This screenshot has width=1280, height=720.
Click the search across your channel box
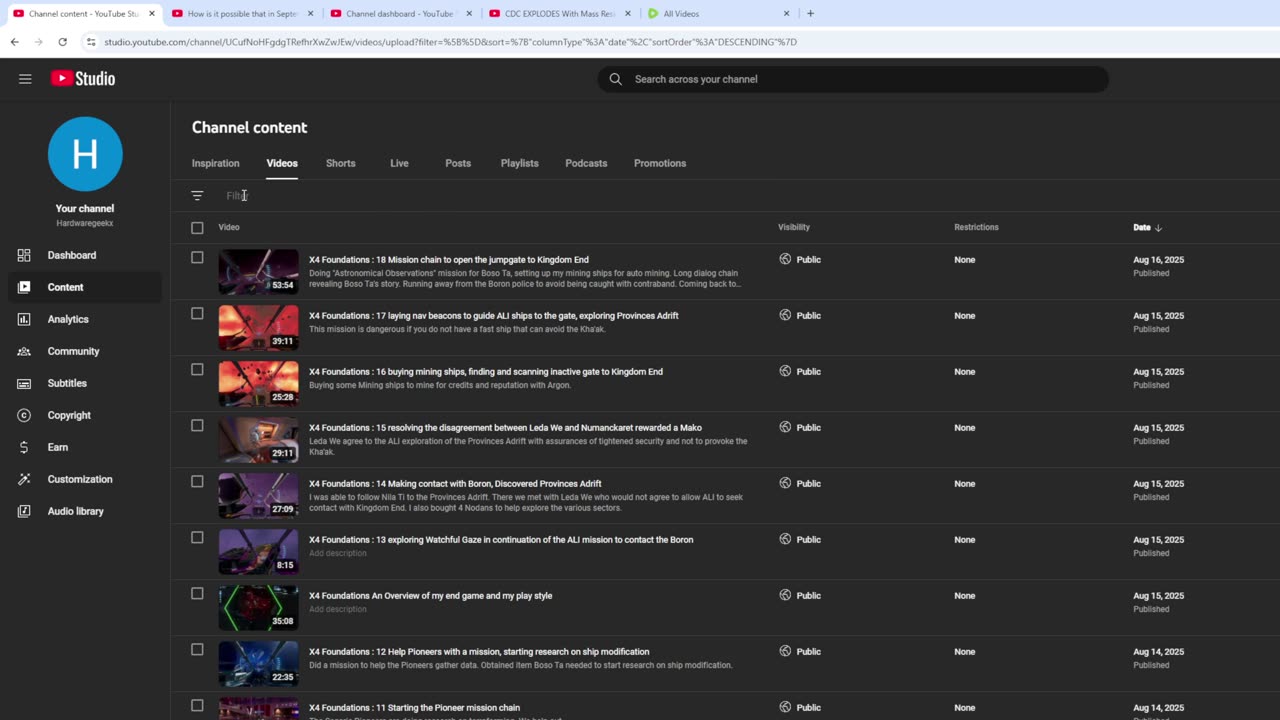853,79
